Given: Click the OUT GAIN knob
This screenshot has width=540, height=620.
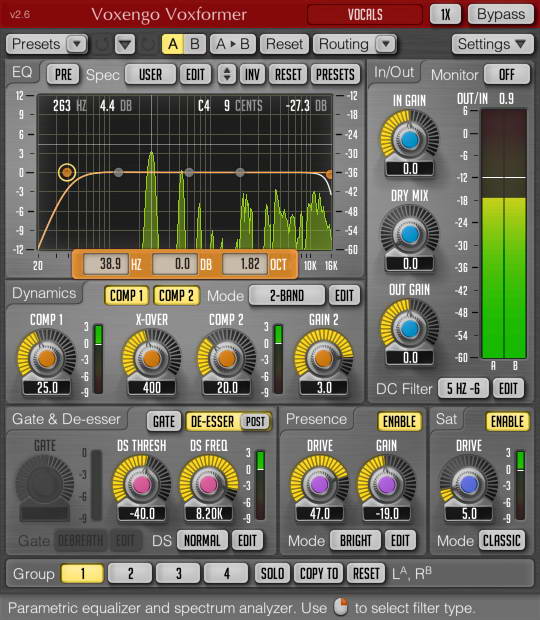Looking at the screenshot, I should tap(410, 328).
